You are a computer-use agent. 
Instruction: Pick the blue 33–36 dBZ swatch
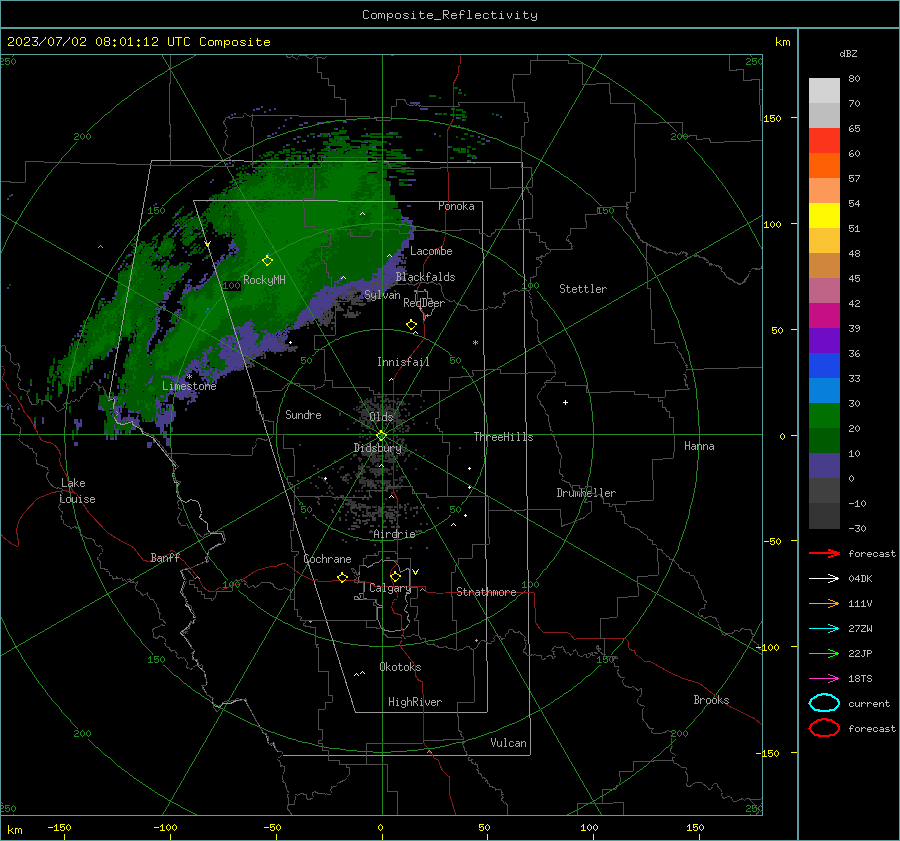[824, 366]
